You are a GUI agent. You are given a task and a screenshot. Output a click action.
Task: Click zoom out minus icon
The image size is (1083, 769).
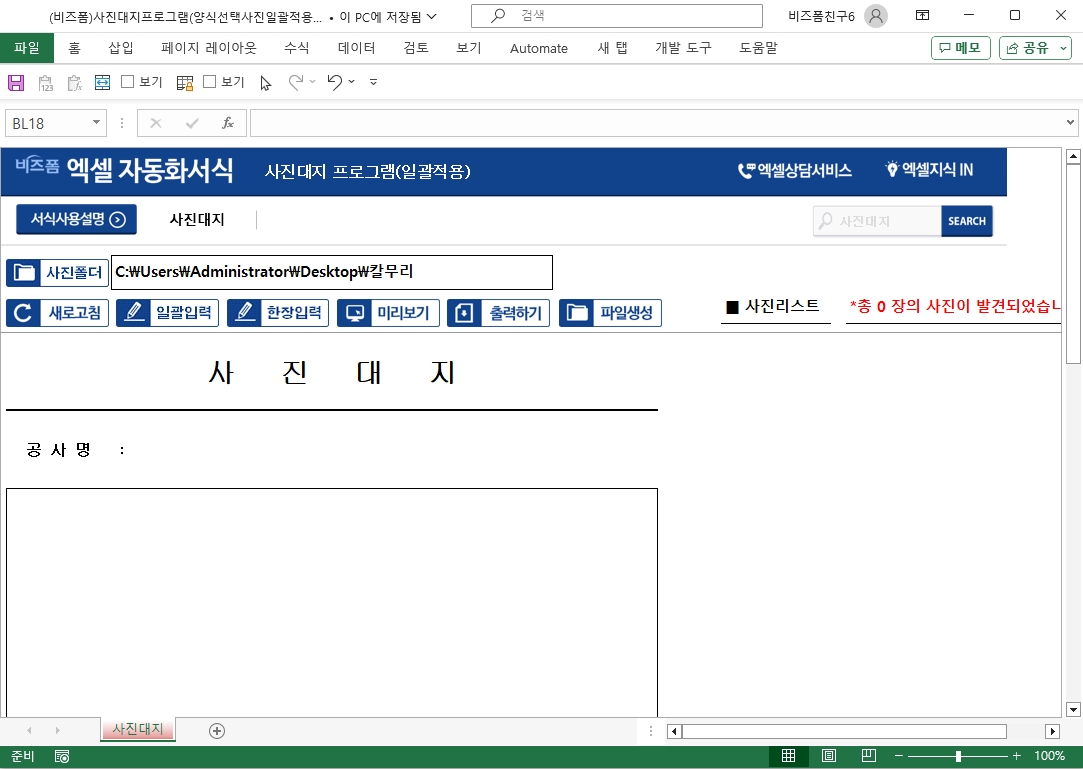899,757
